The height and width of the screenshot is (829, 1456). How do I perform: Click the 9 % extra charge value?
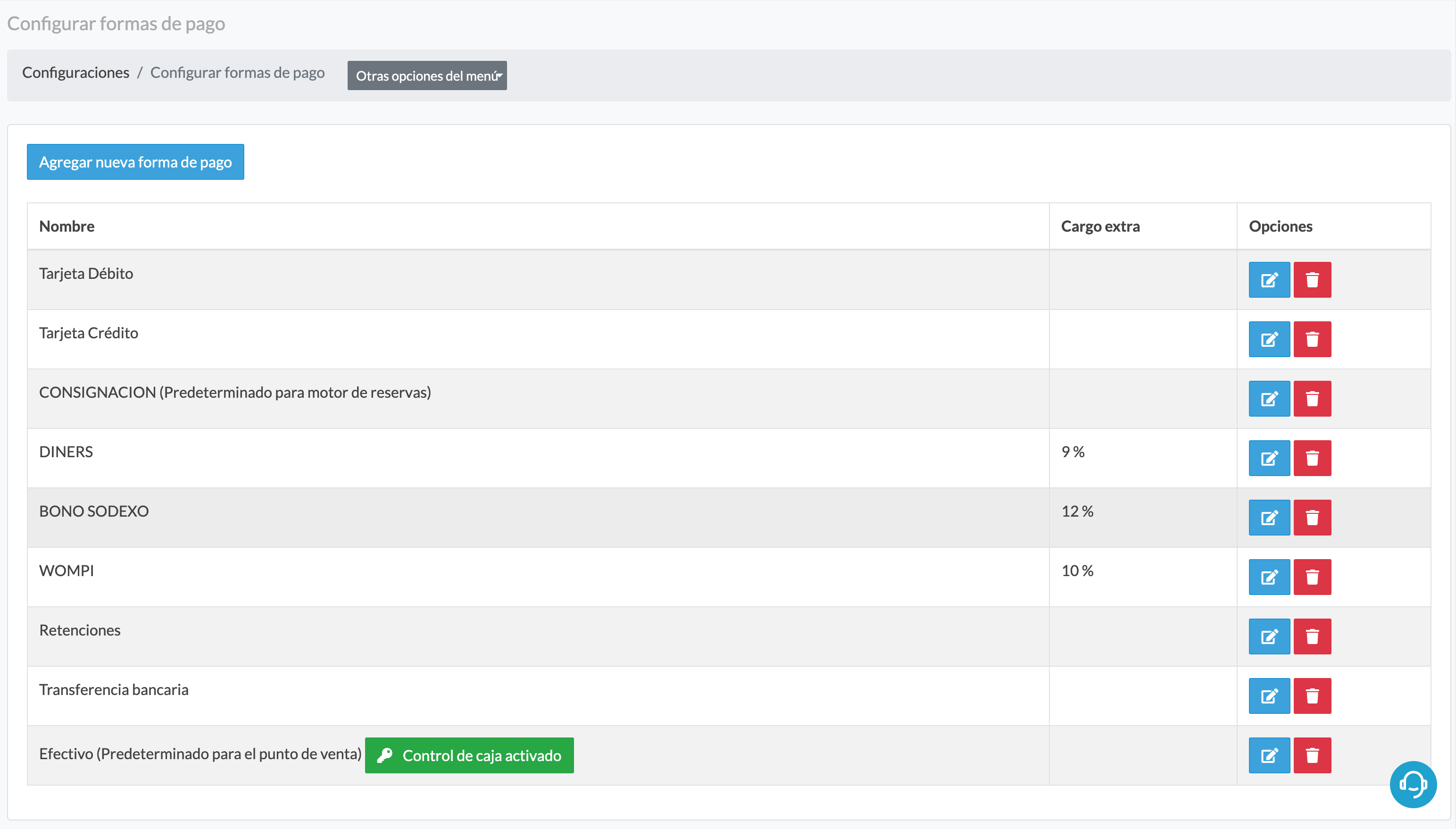[x=1073, y=452]
